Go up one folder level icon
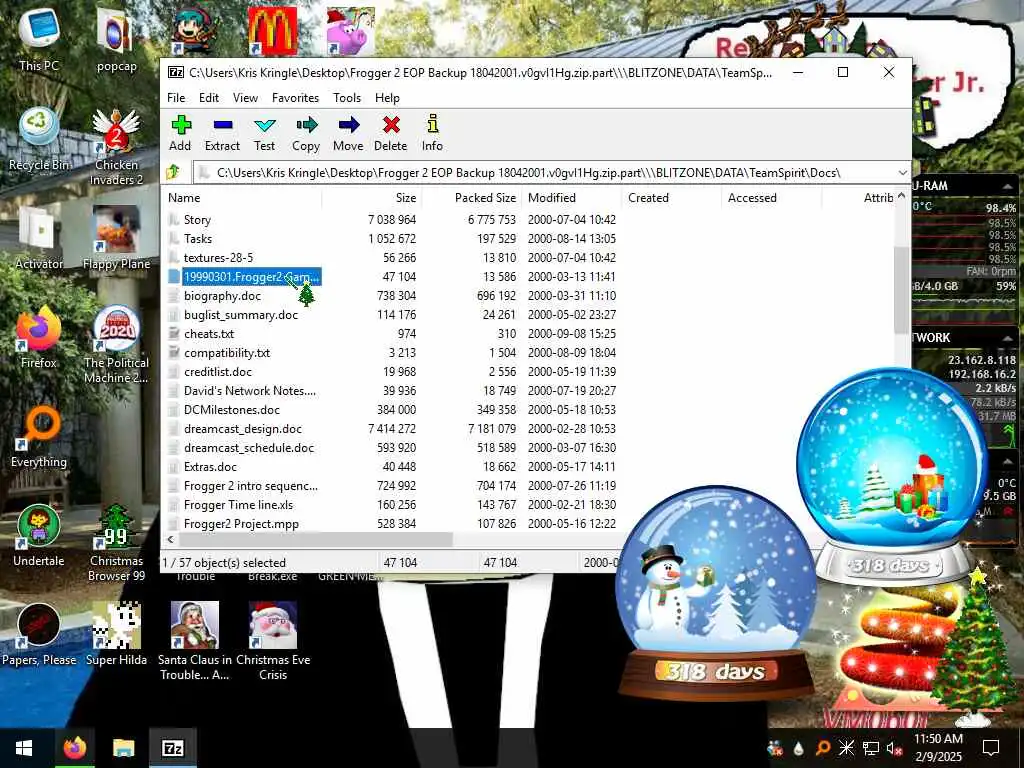1024x768 pixels. click(x=174, y=172)
